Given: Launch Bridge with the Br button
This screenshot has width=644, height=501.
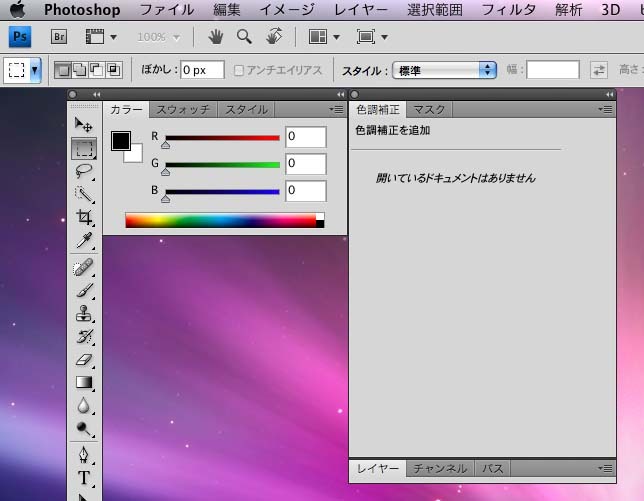Looking at the screenshot, I should click(59, 37).
